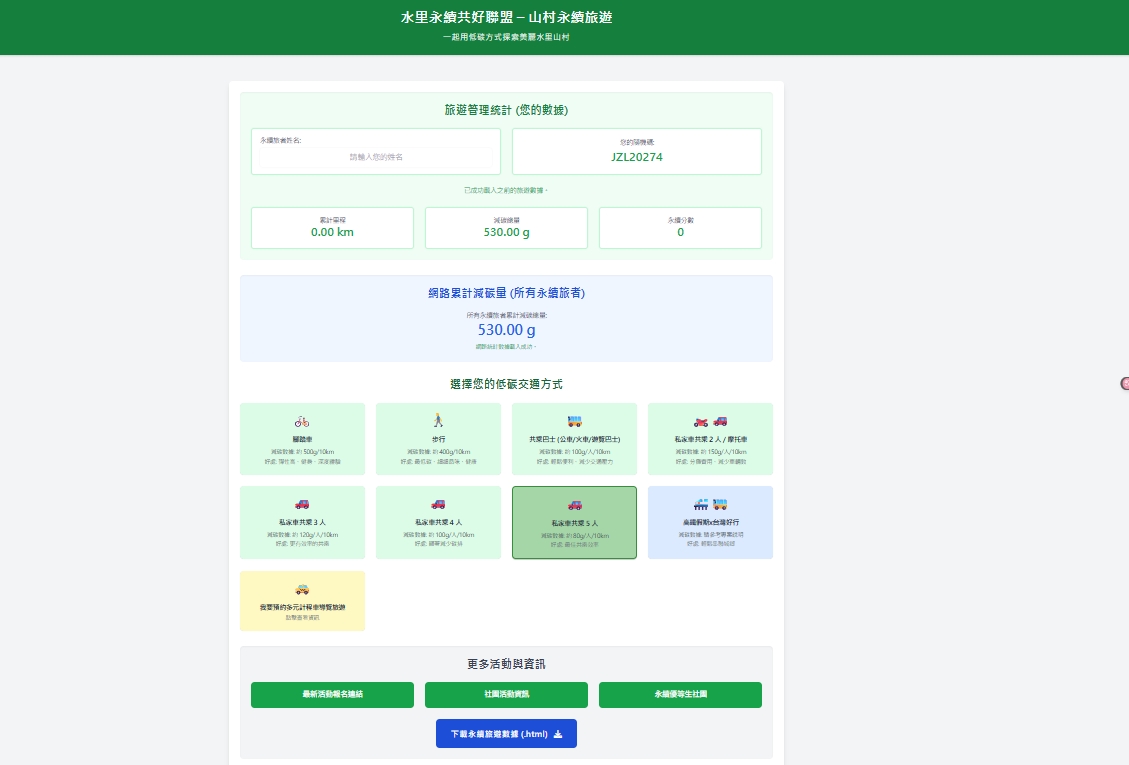Viewport: 1129px width, 765px height.
Task: Click the 約 120g/人/10km reduction line
Action: 302,535
